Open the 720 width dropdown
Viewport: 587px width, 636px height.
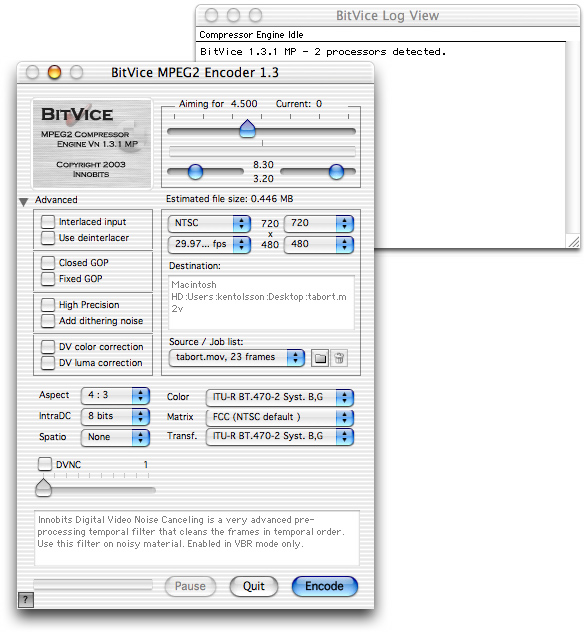coord(319,223)
